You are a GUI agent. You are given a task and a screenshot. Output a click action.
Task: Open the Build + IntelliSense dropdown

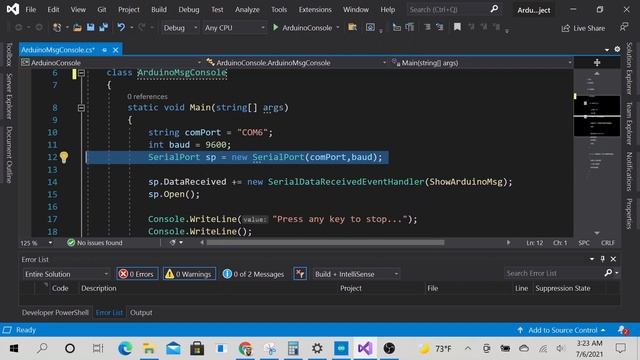pos(356,274)
